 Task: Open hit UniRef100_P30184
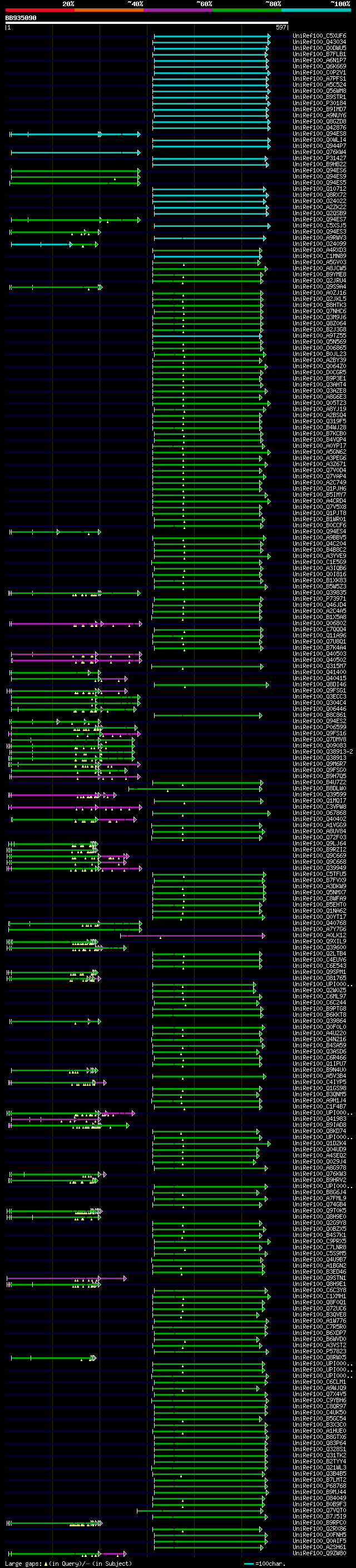pyautogui.click(x=319, y=103)
